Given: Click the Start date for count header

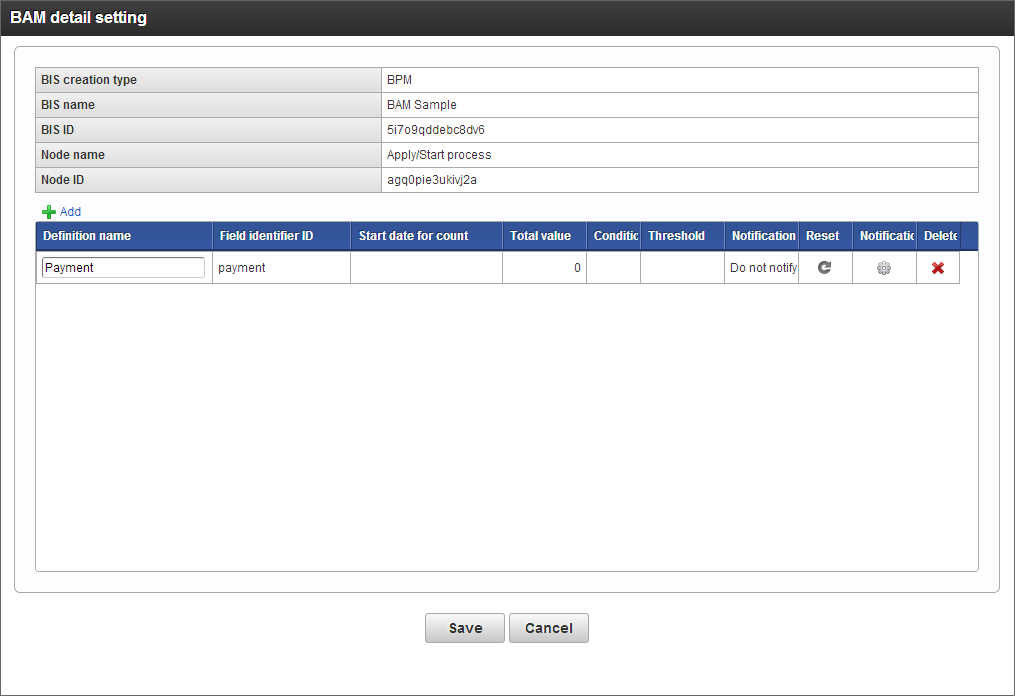Looking at the screenshot, I should 427,236.
